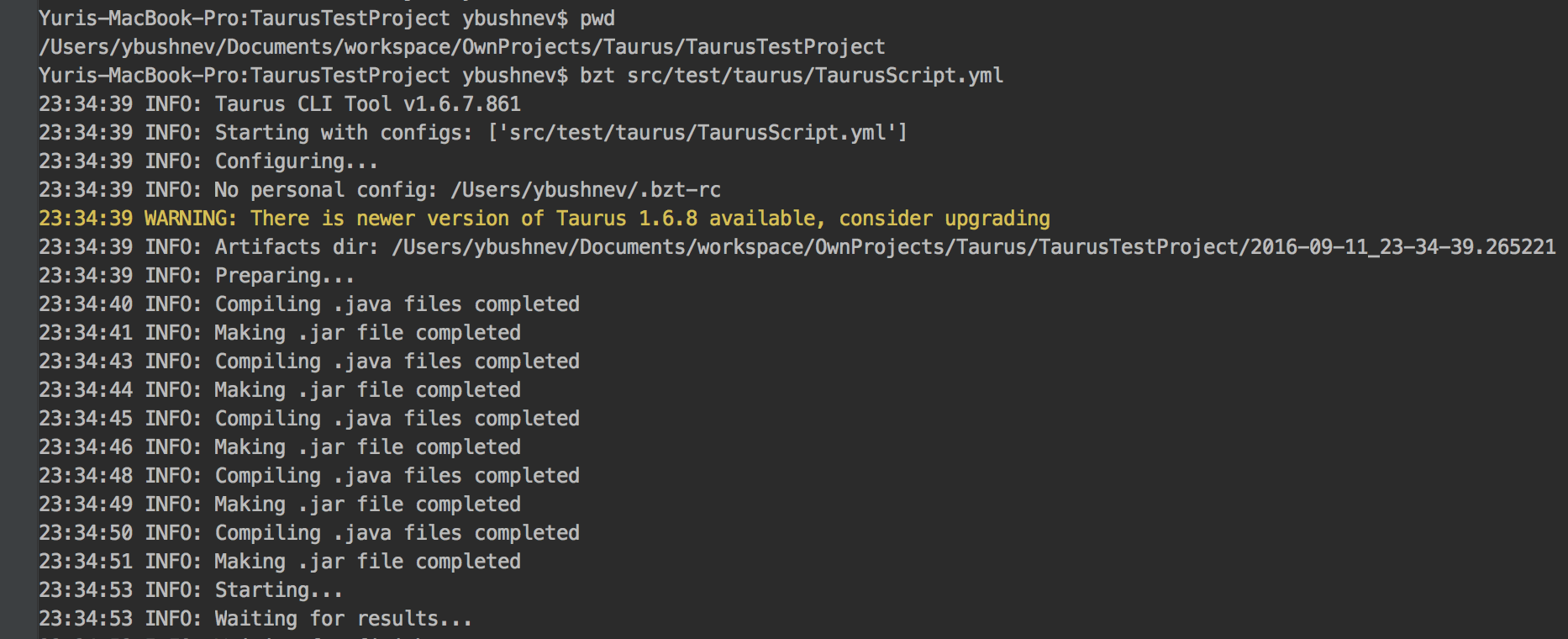Click the 23:34:50 Compiling .java files line
1568x639 pixels.
309,533
